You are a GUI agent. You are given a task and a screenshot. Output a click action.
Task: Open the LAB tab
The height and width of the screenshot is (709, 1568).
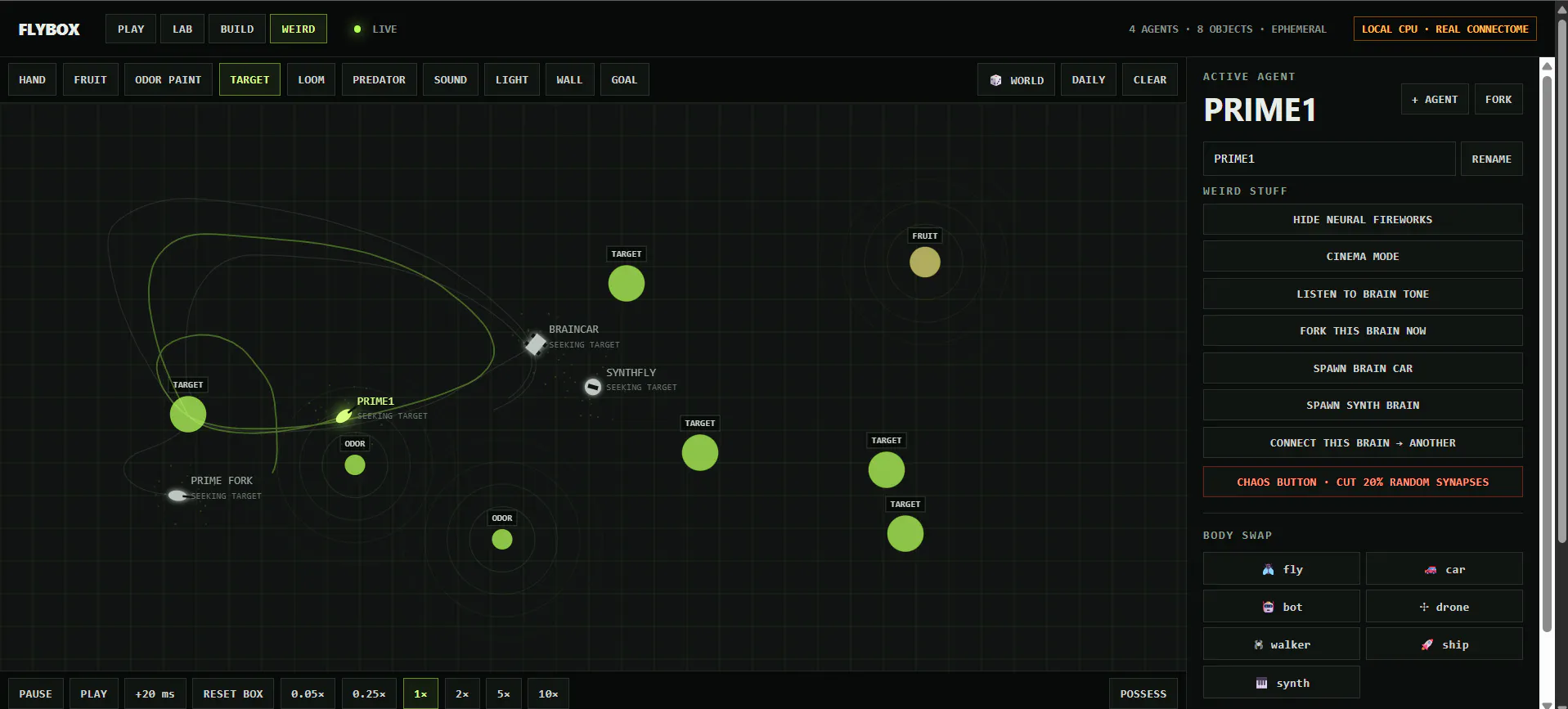coord(182,29)
